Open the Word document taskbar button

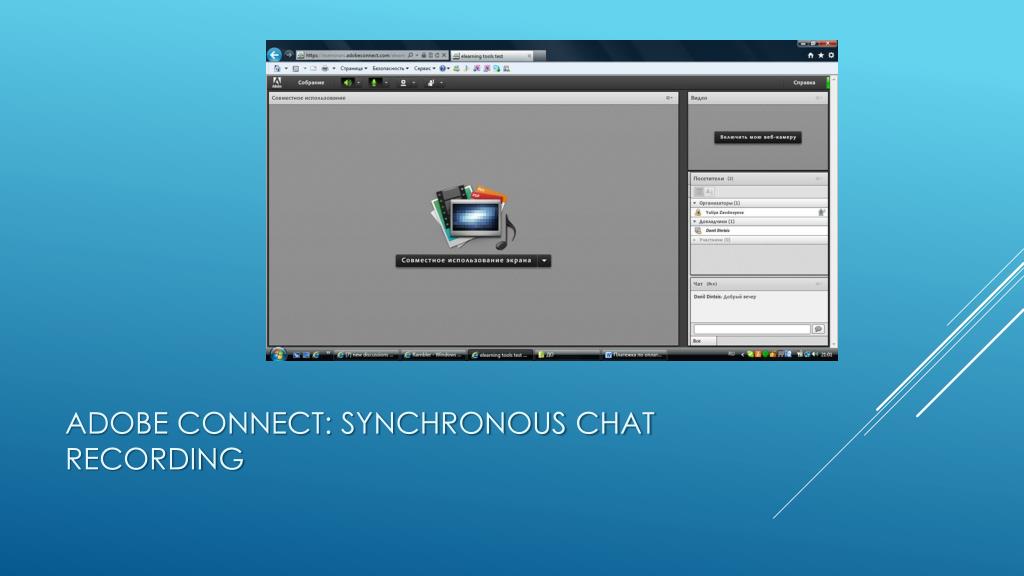coord(633,355)
